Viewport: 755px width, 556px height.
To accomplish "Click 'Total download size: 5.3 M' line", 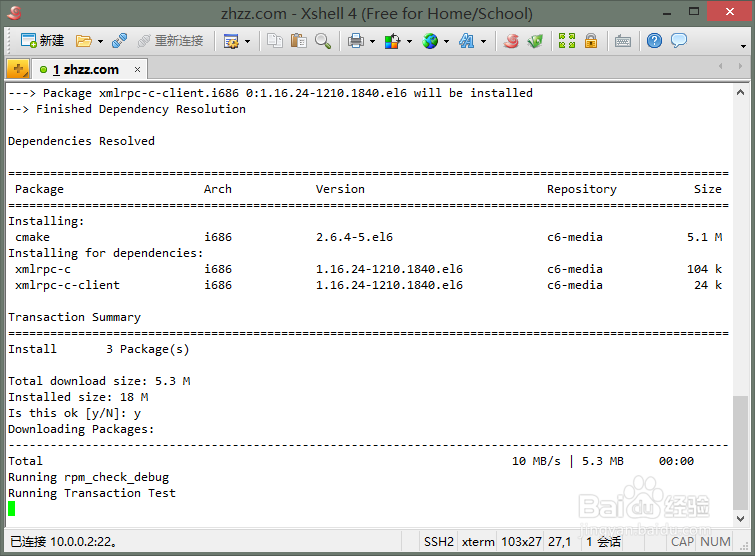I will [99, 381].
